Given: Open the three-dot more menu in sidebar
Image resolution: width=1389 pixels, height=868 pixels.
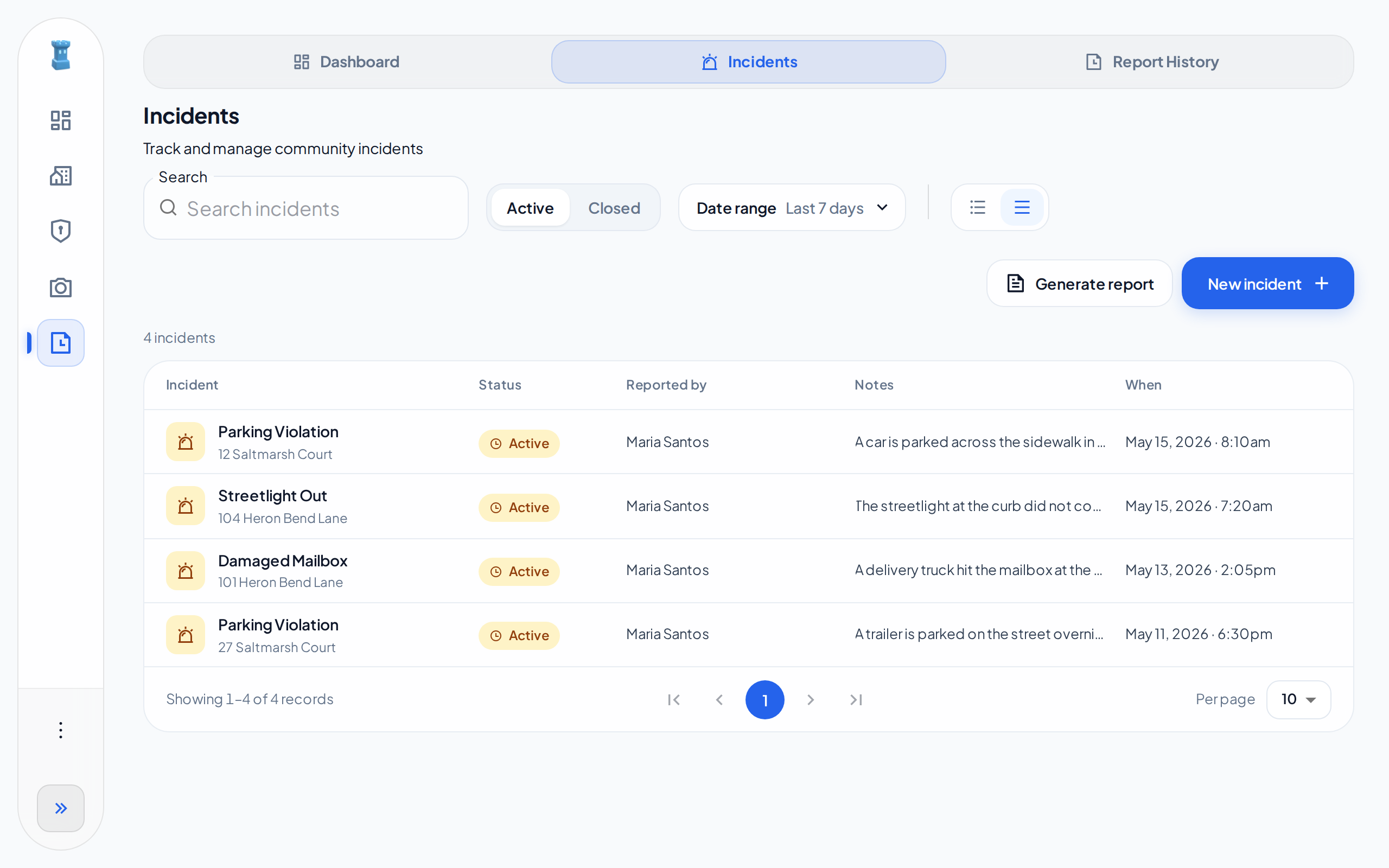Looking at the screenshot, I should tap(60, 730).
